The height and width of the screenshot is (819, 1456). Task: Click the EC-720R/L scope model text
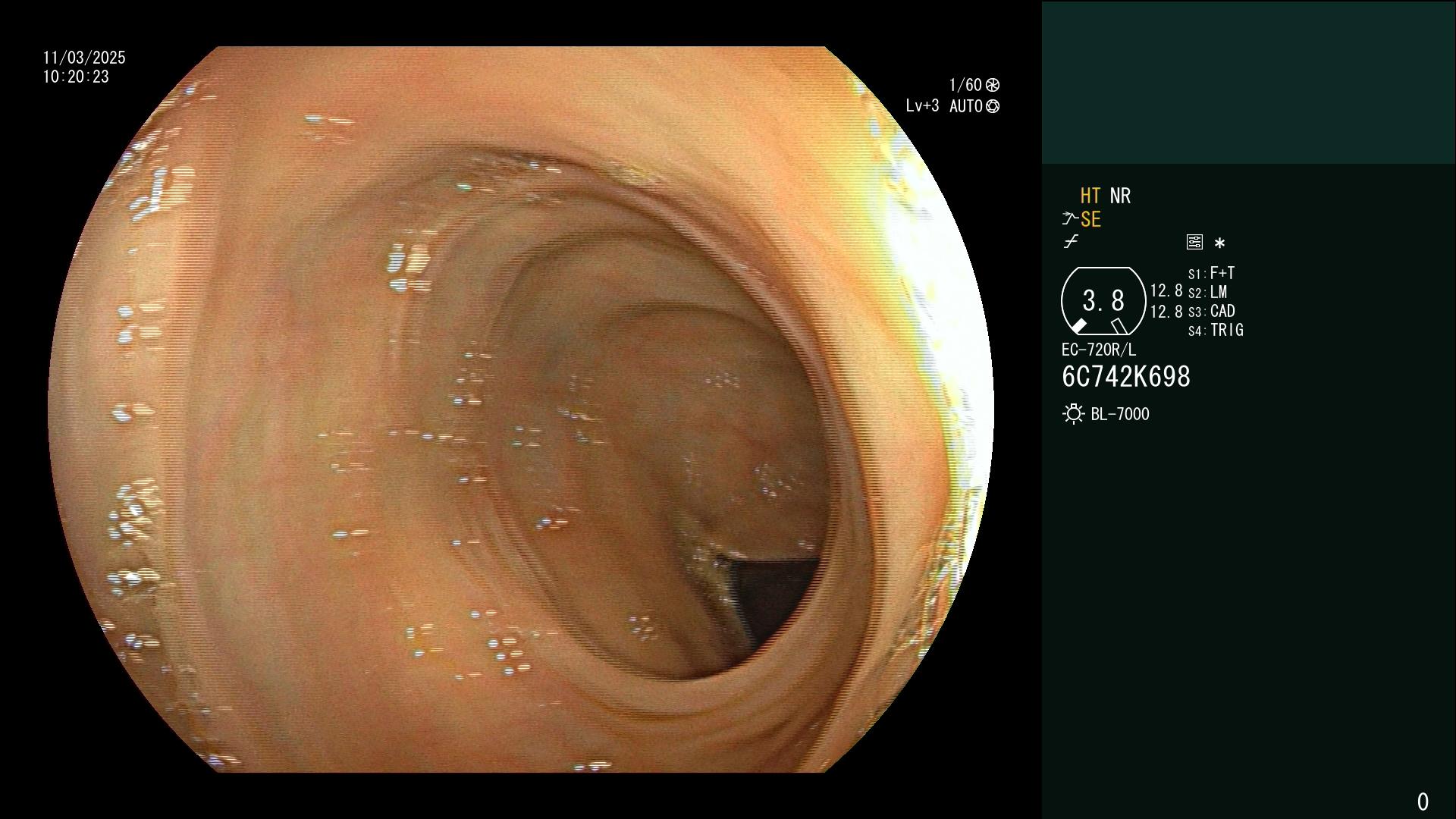click(x=1099, y=350)
